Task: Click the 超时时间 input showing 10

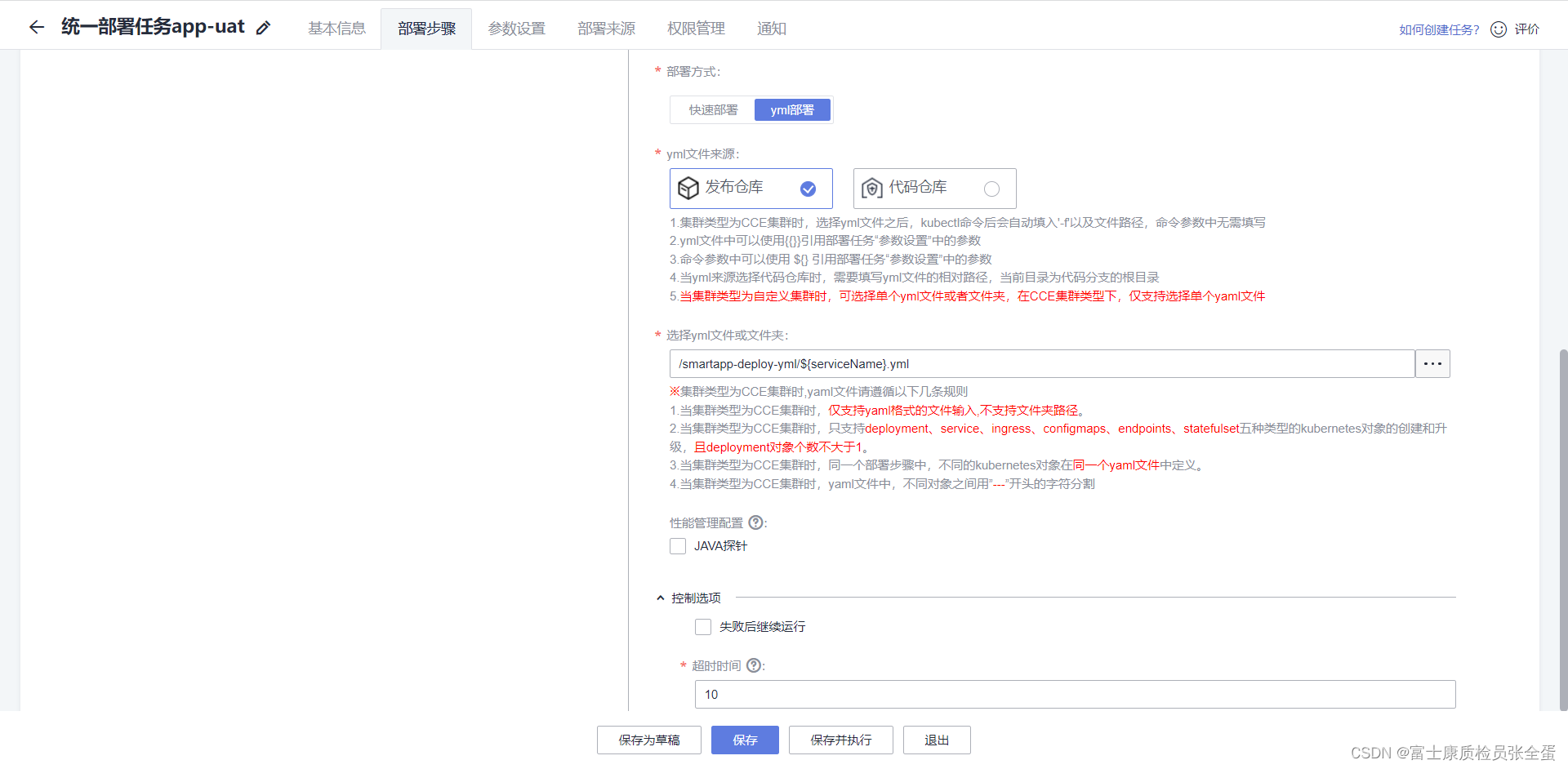Action: [x=1075, y=695]
